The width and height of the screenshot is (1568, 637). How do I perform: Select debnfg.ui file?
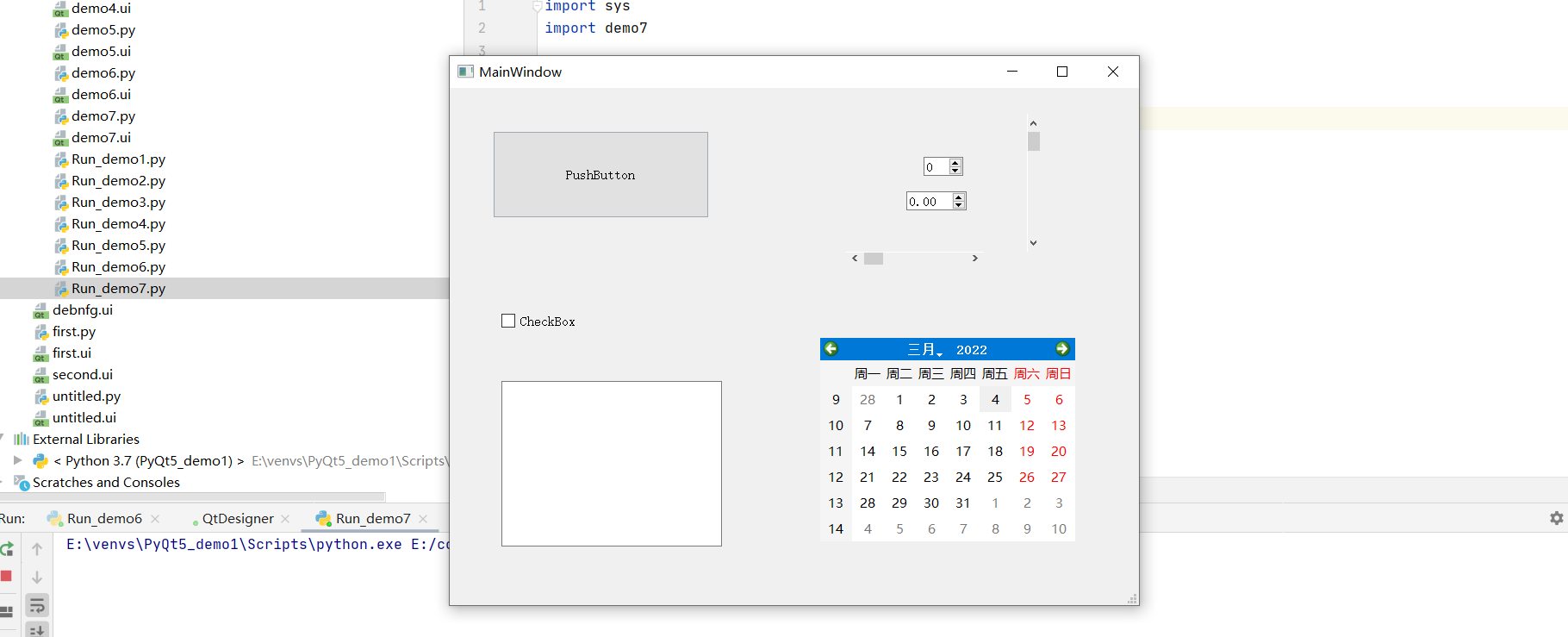coord(83,309)
